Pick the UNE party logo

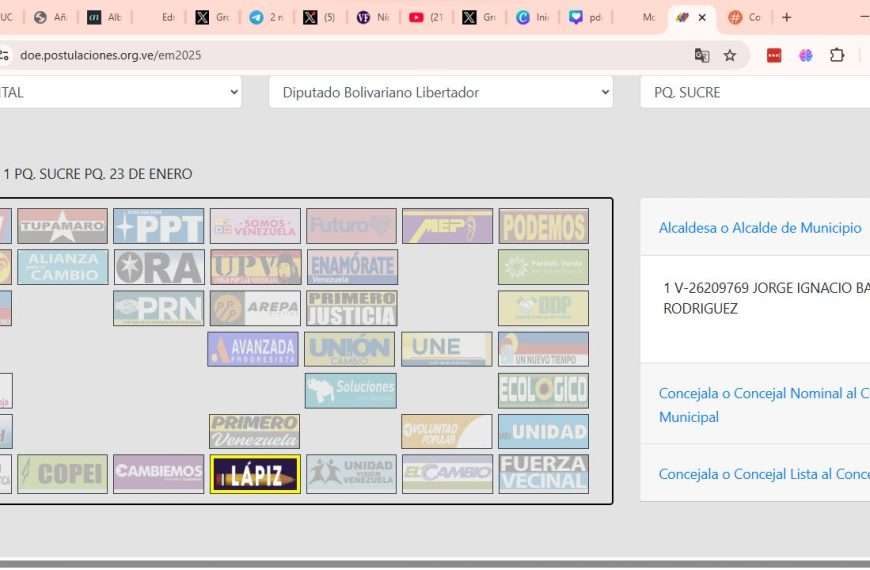coord(447,349)
